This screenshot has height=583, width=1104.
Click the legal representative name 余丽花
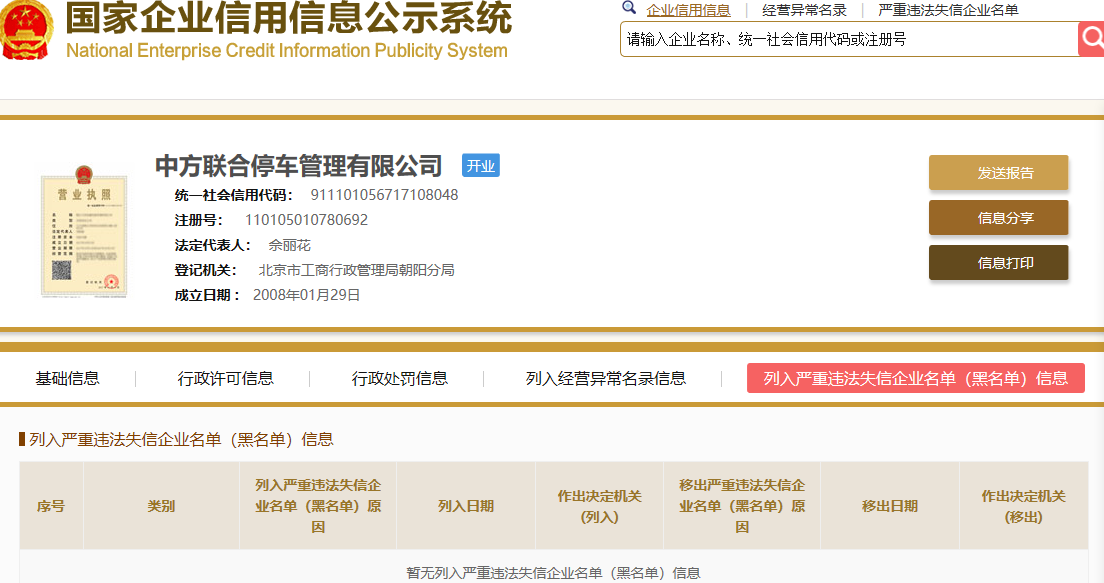click(x=289, y=245)
